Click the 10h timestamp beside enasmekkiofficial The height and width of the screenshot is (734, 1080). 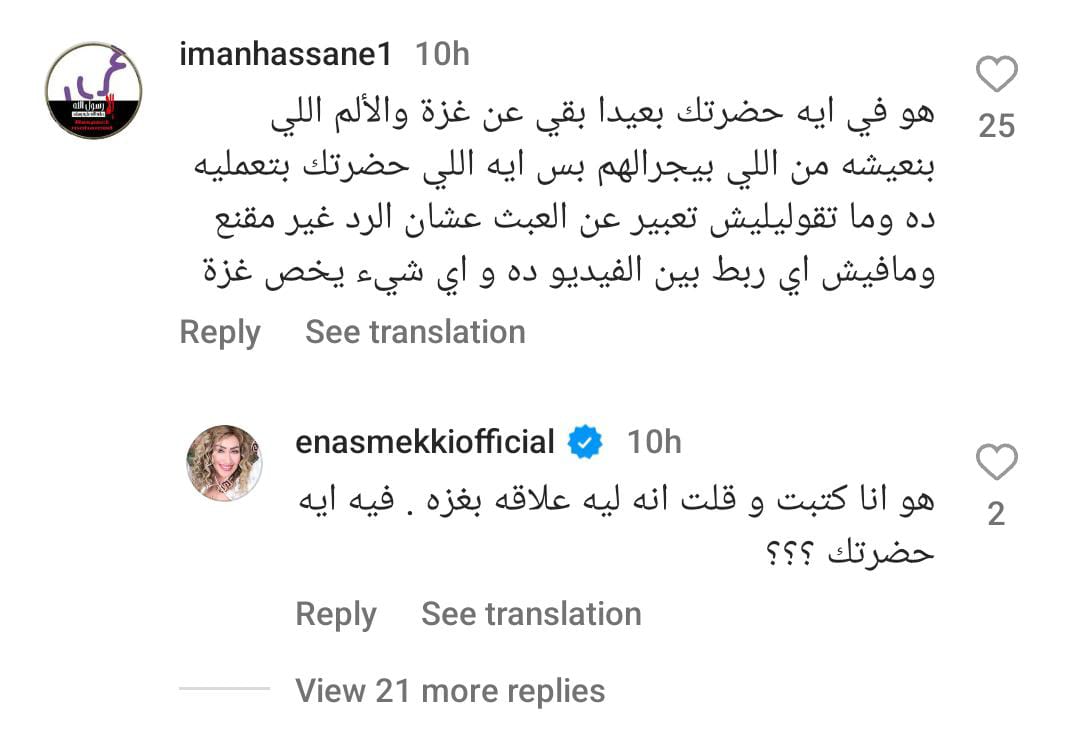click(654, 442)
